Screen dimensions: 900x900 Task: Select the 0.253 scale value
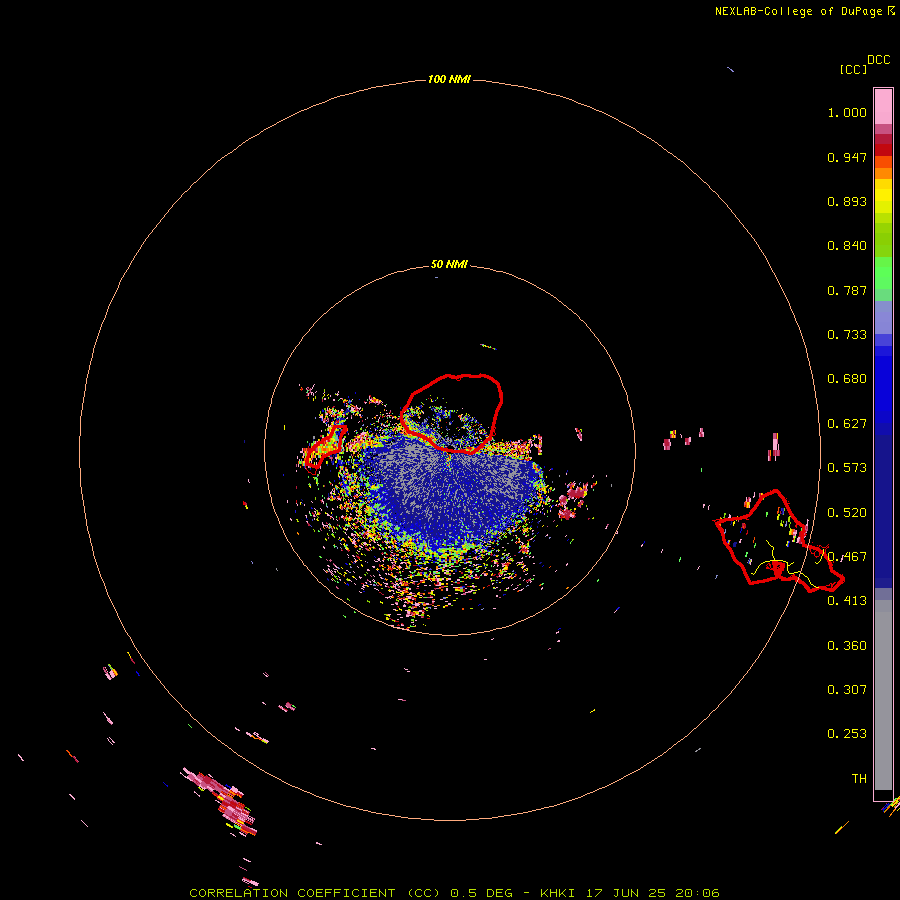tap(847, 734)
